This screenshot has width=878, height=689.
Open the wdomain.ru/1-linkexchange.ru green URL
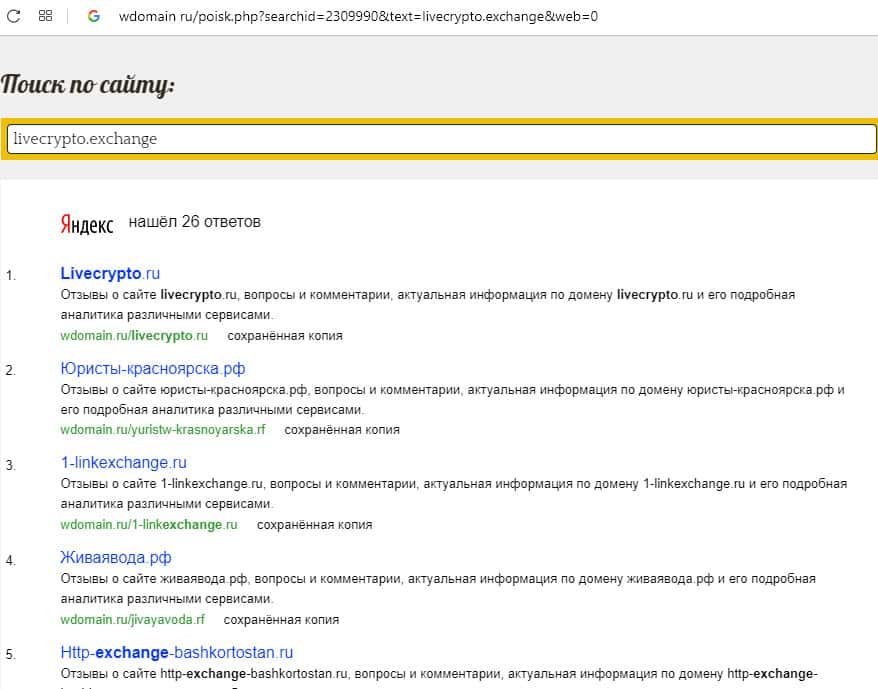pyautogui.click(x=149, y=525)
